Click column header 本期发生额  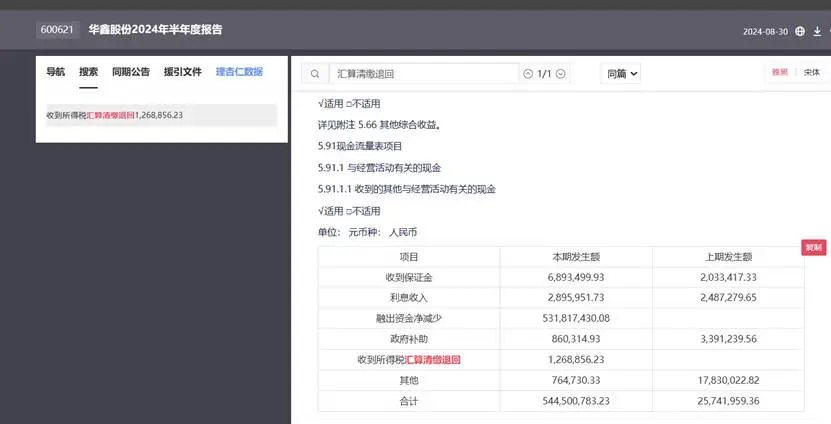tap(576, 257)
